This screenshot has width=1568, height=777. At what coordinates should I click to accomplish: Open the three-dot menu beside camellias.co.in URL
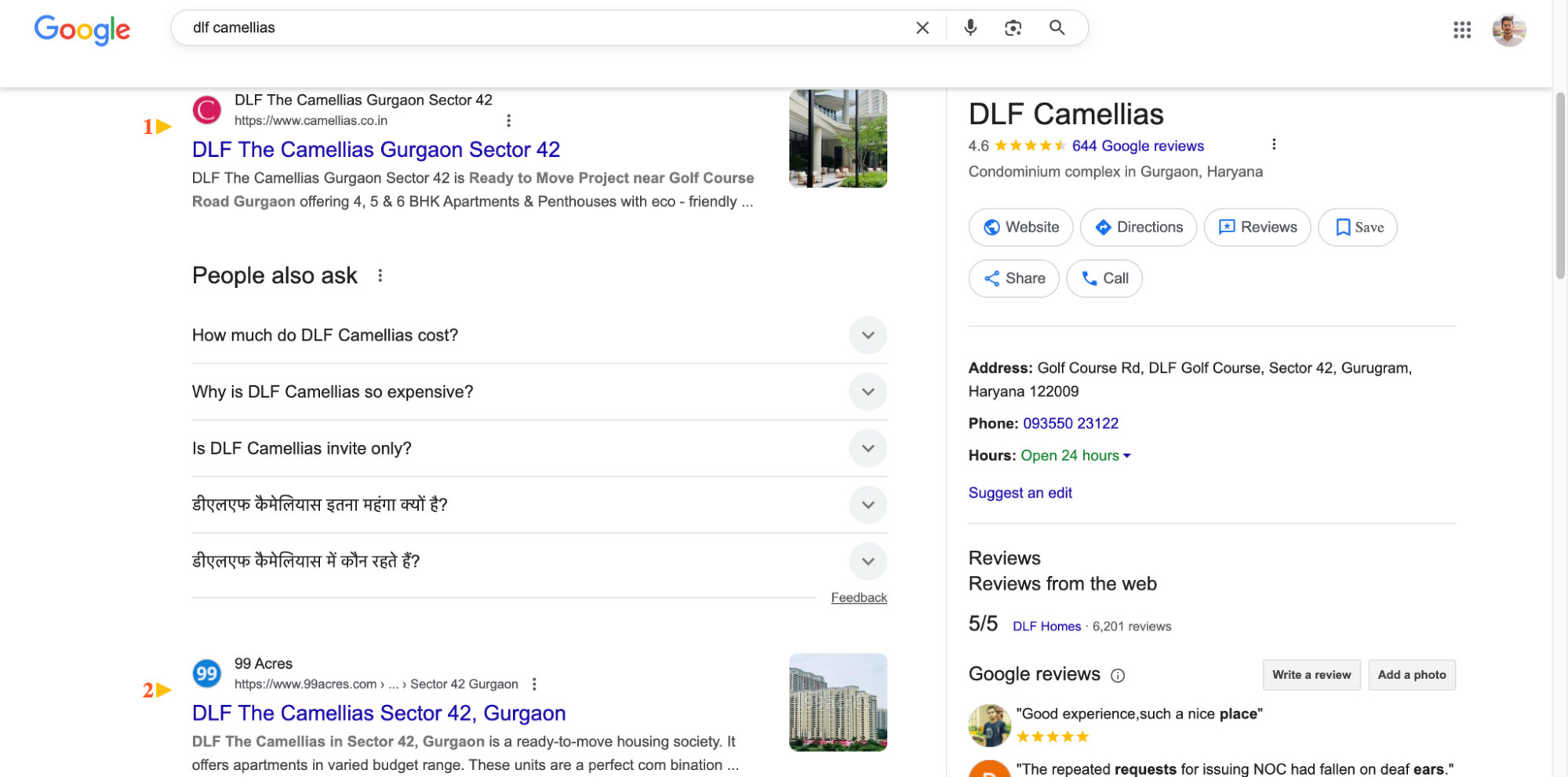pos(508,120)
